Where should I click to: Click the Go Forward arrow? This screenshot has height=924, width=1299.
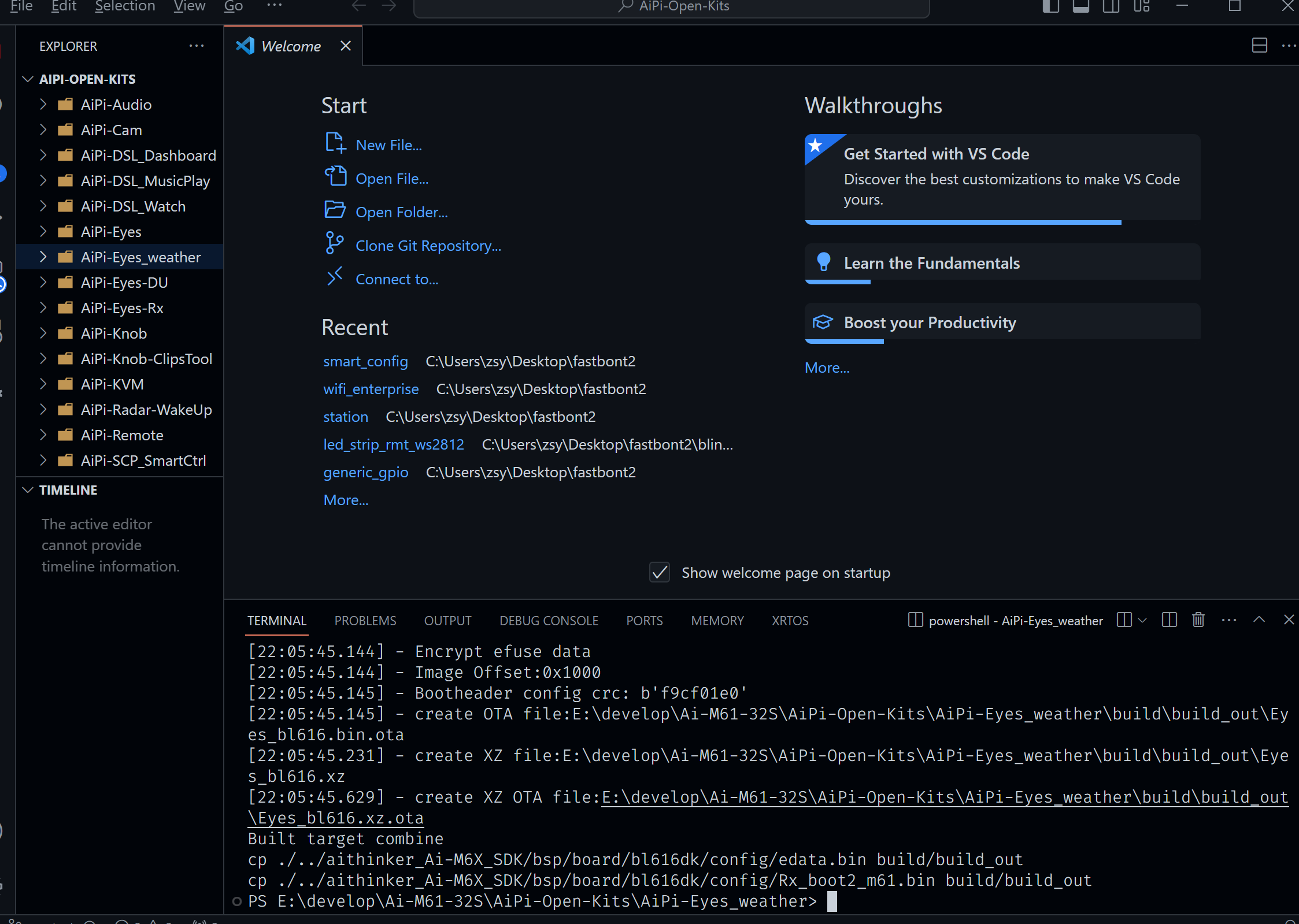click(389, 6)
